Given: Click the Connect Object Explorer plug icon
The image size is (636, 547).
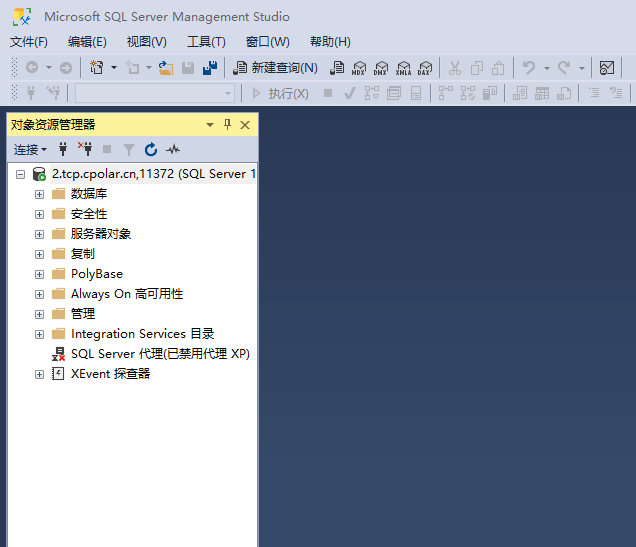Looking at the screenshot, I should (63, 149).
